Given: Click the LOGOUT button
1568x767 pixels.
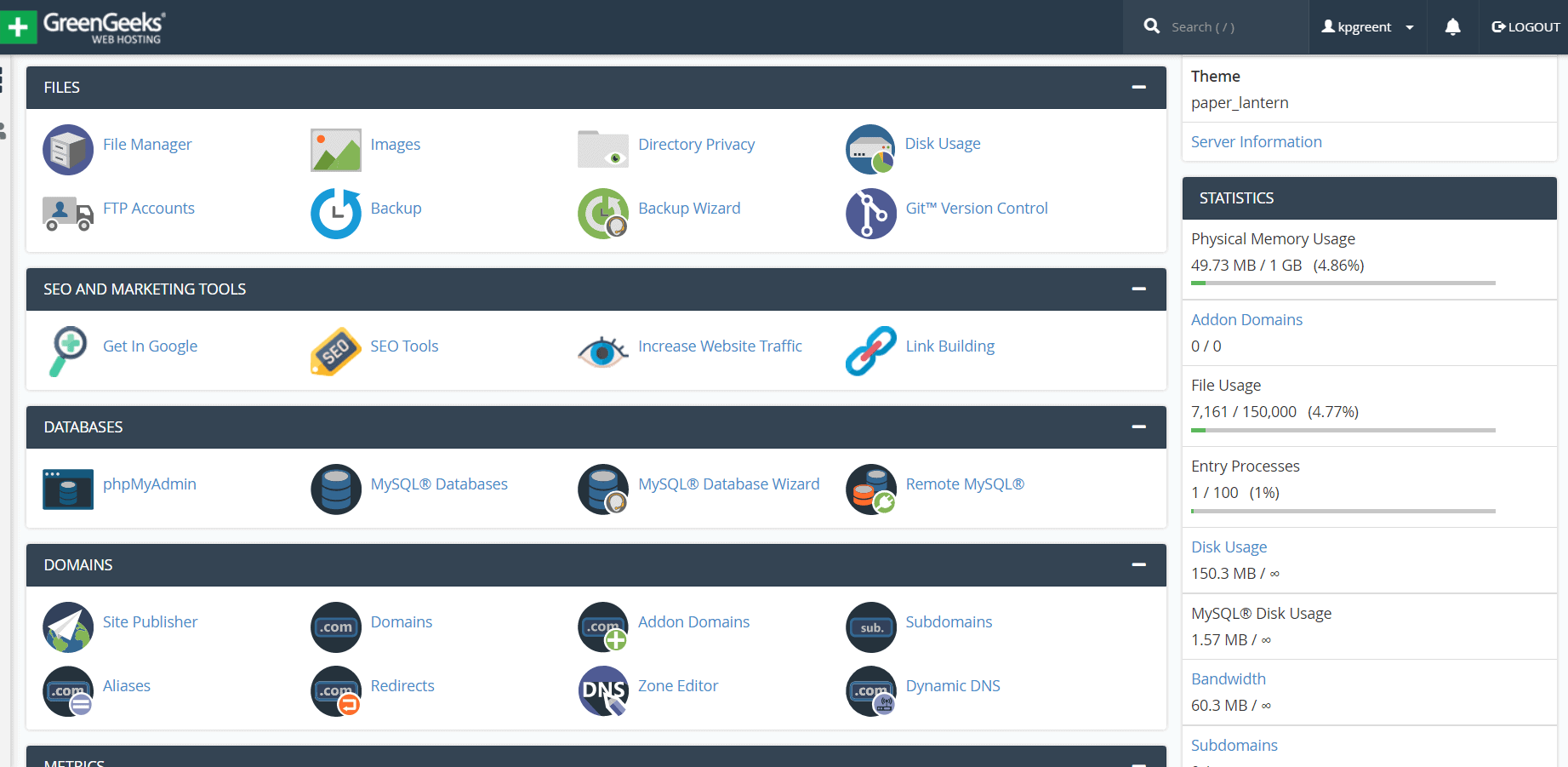Looking at the screenshot, I should (x=1525, y=27).
